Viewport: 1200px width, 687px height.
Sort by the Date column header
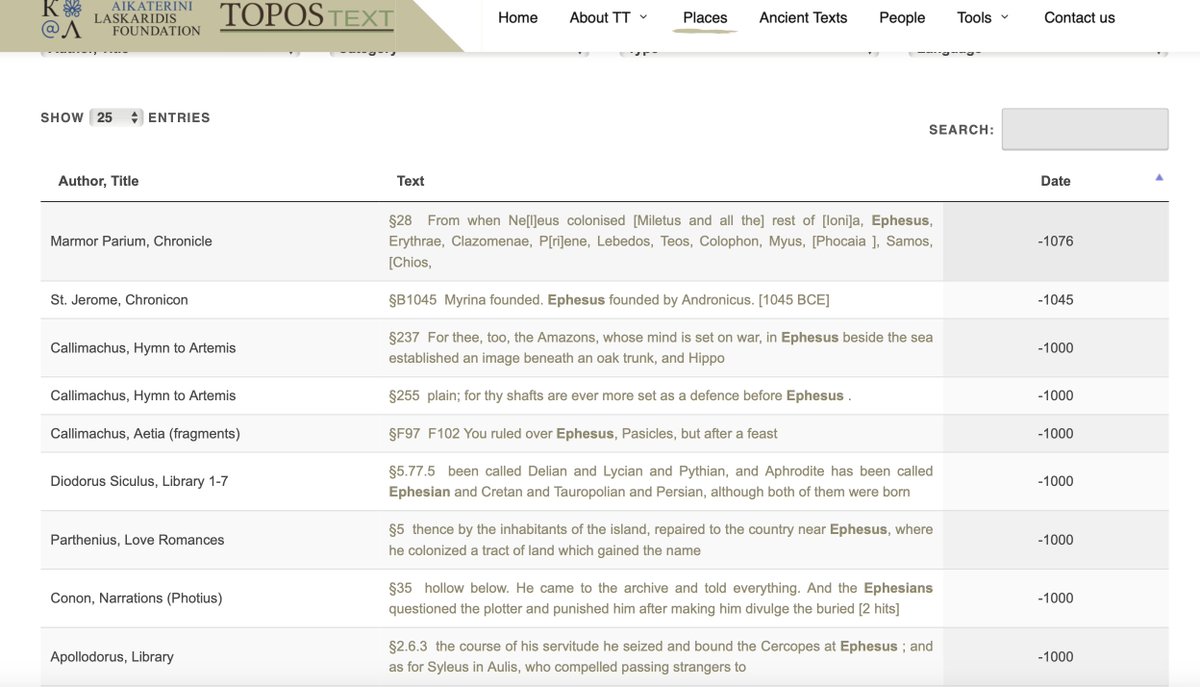(1055, 181)
